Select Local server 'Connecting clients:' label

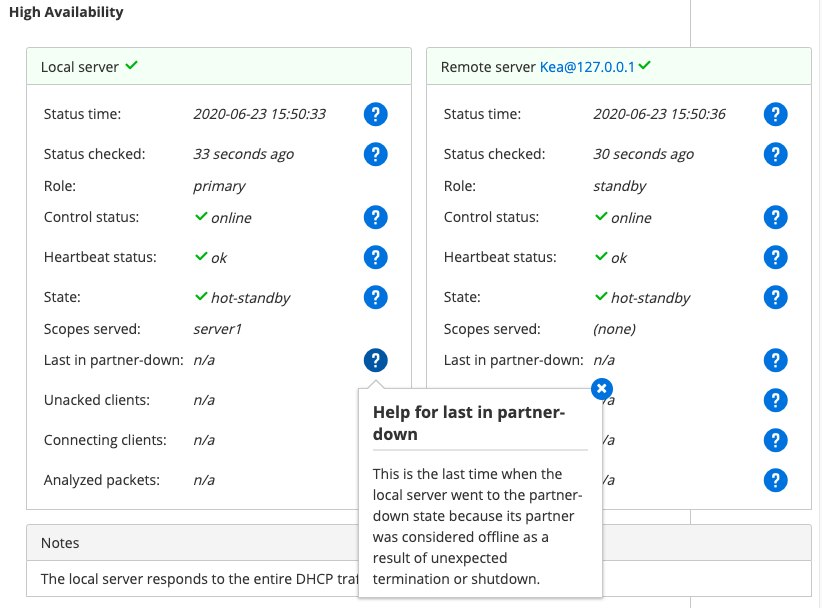[105, 440]
